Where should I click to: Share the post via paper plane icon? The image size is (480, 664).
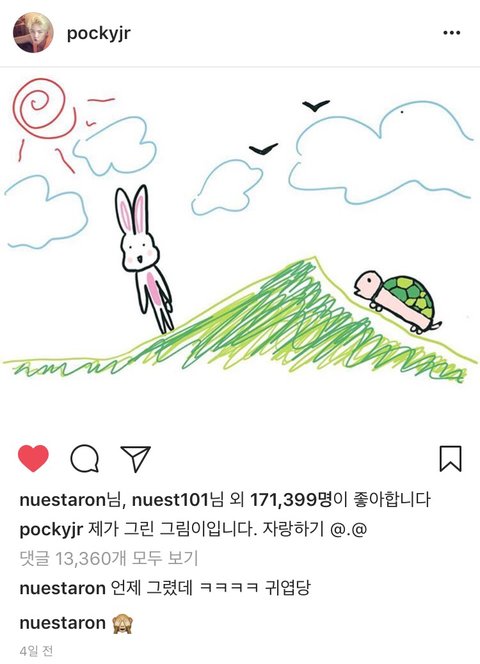tap(136, 458)
